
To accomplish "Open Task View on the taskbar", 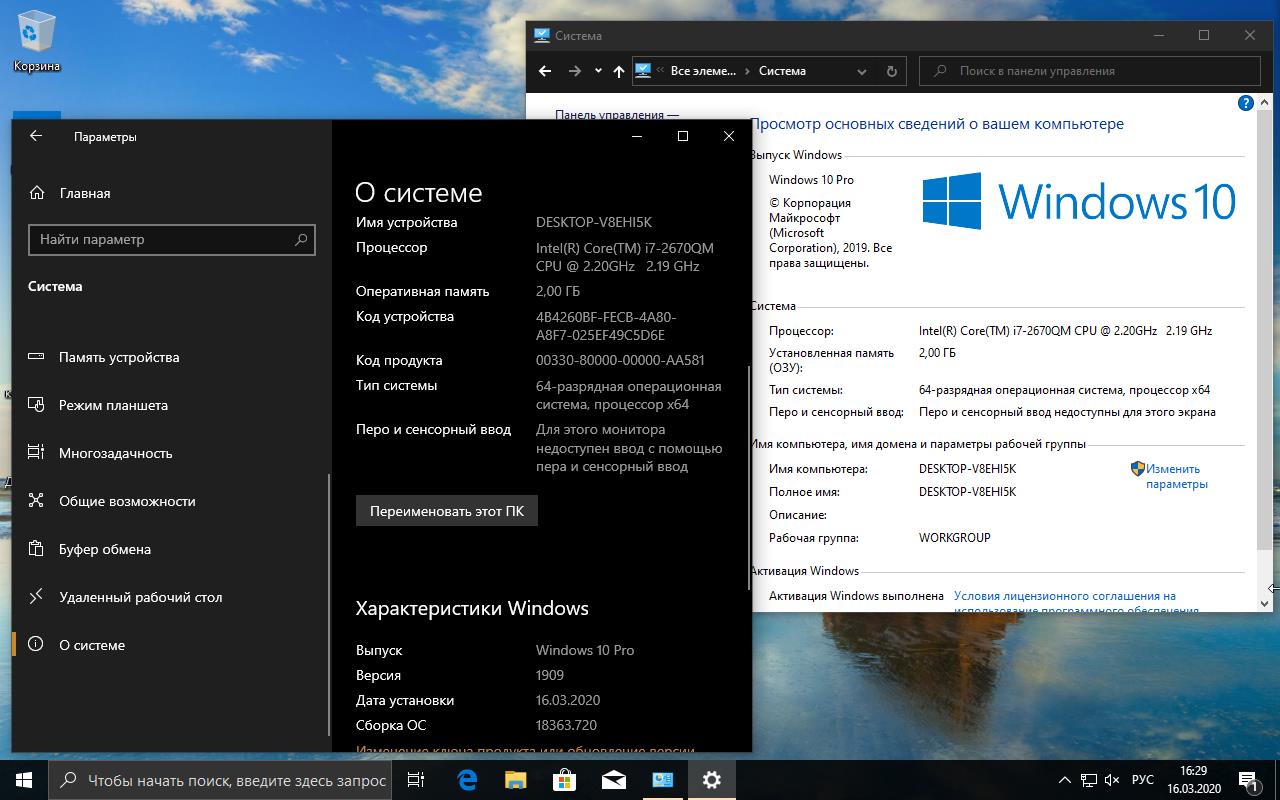I will (415, 779).
